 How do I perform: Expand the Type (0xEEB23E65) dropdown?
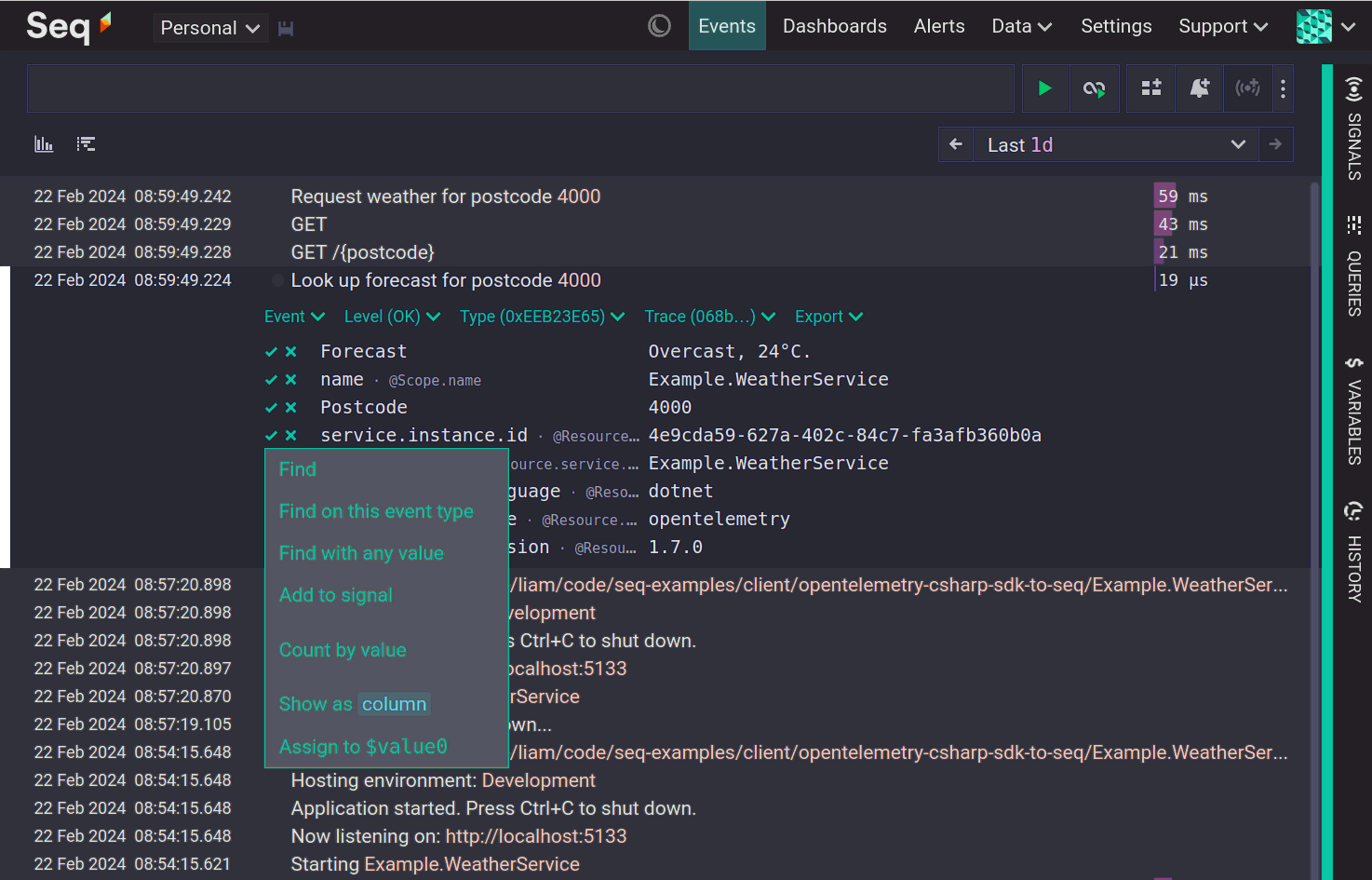coord(543,317)
